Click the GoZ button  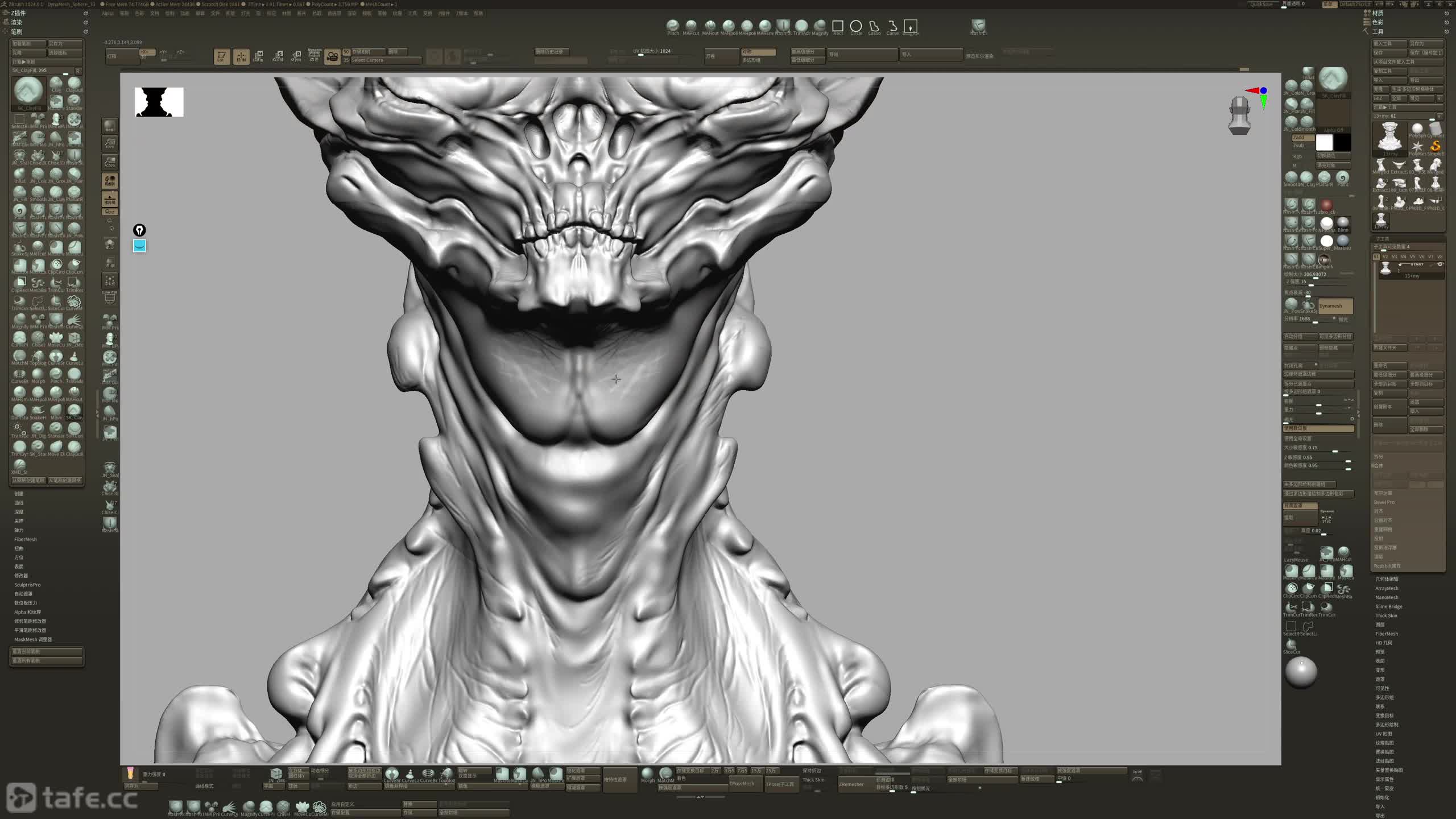tap(1381, 98)
